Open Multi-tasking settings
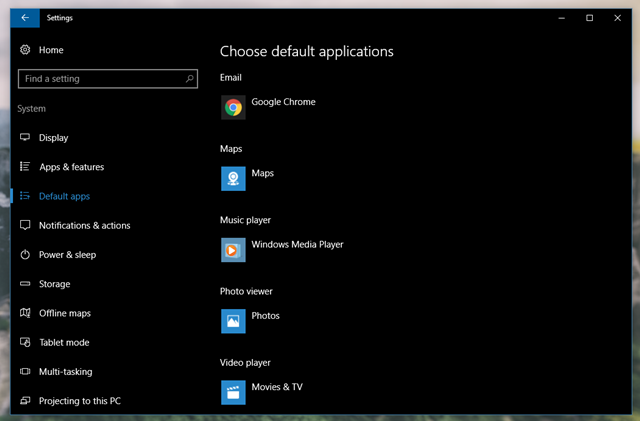 (x=66, y=372)
